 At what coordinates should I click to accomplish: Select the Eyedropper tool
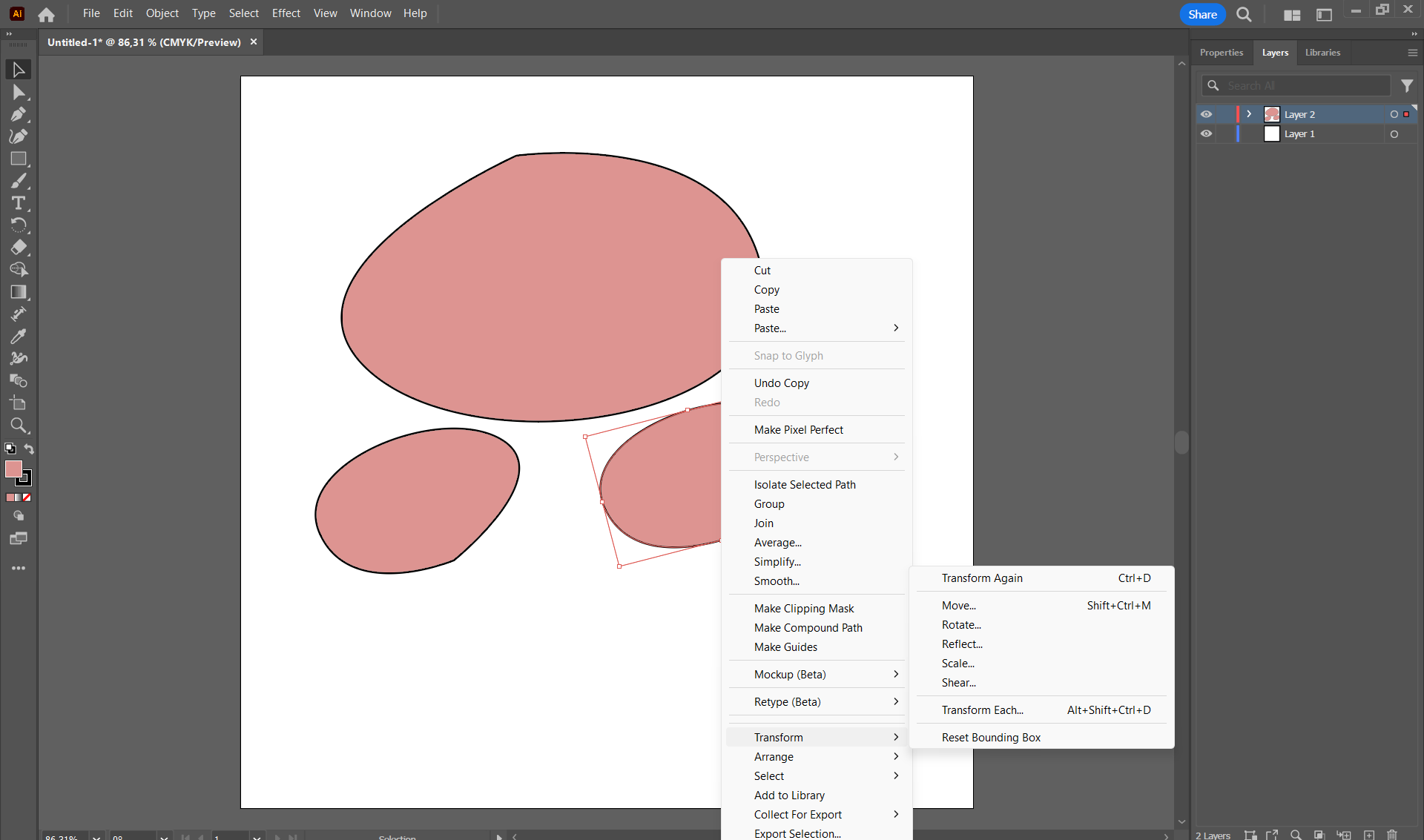(19, 337)
